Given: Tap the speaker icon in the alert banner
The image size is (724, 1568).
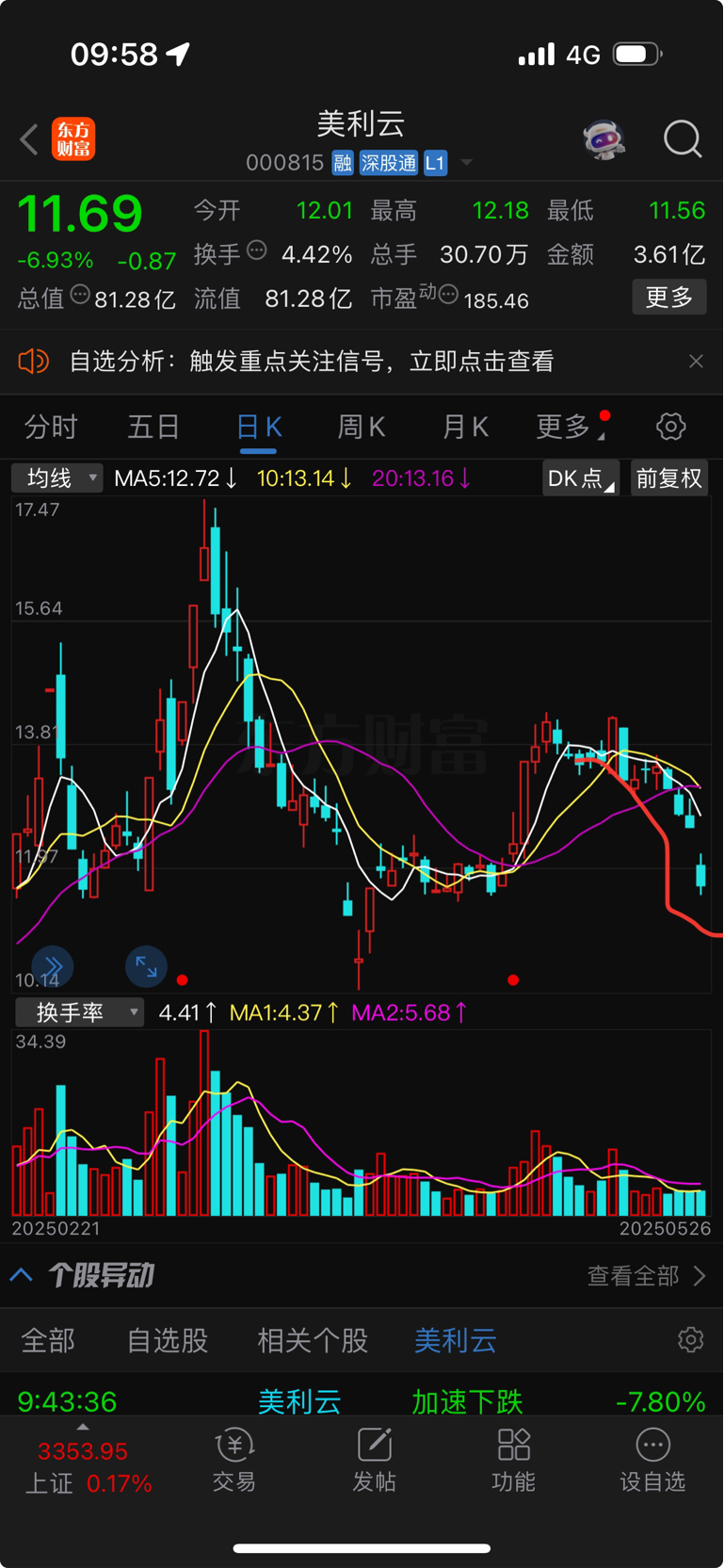Looking at the screenshot, I should tap(33, 361).
